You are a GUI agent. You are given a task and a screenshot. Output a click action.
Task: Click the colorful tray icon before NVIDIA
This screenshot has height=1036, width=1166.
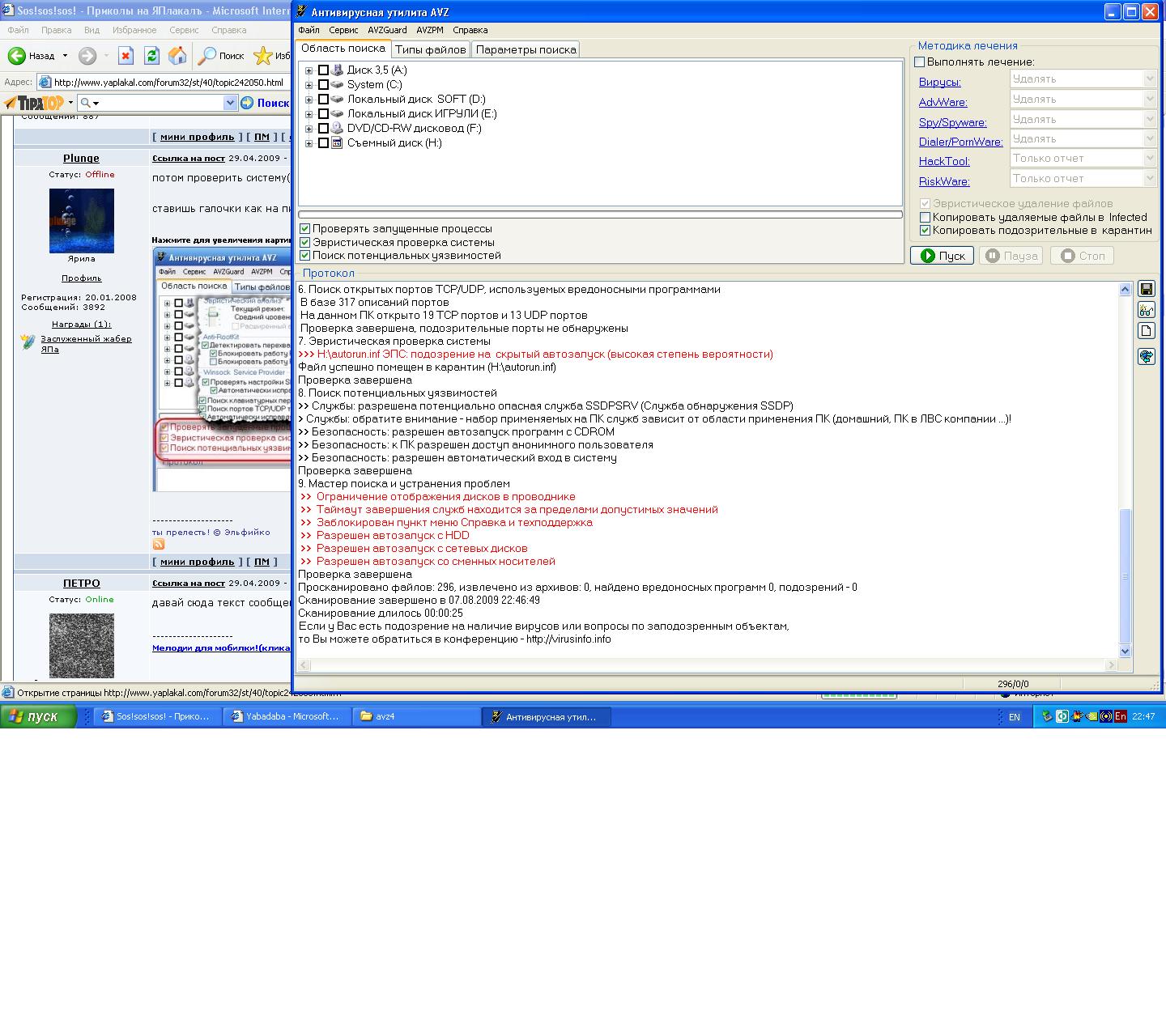1077,716
